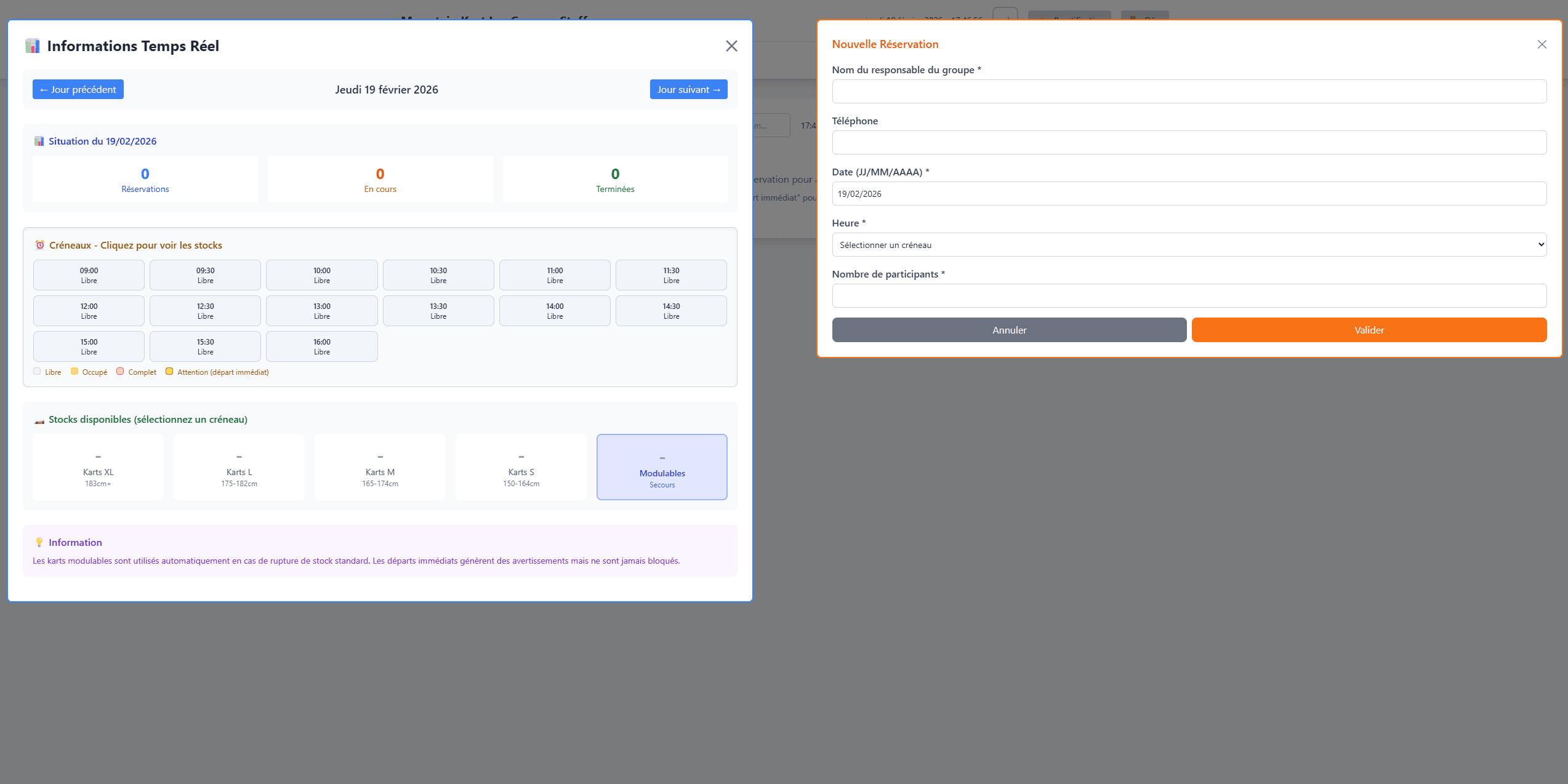This screenshot has height=784, width=1568.
Task: Select the 13:30 Libre time slot
Action: pyautogui.click(x=438, y=311)
